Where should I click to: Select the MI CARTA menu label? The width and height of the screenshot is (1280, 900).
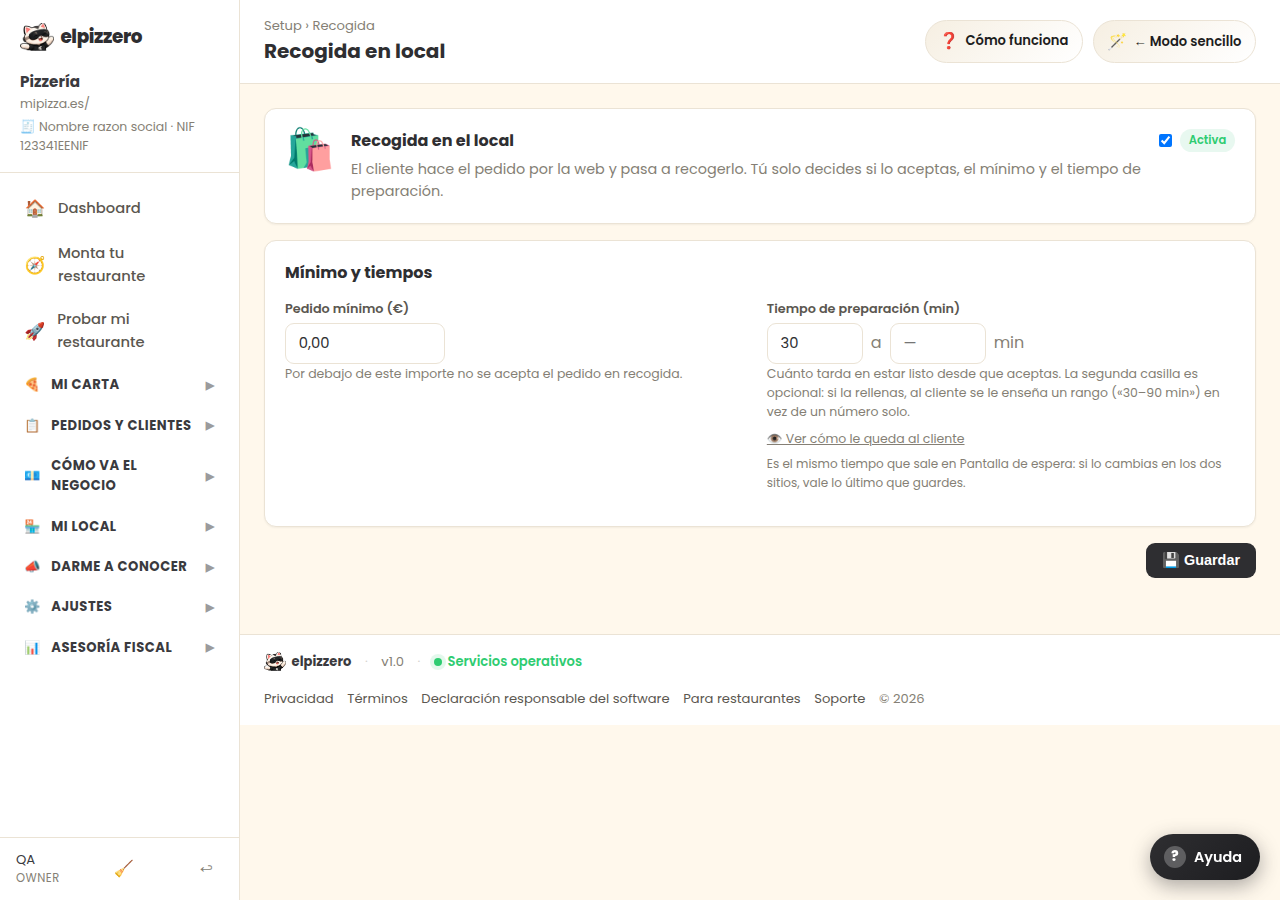[85, 384]
